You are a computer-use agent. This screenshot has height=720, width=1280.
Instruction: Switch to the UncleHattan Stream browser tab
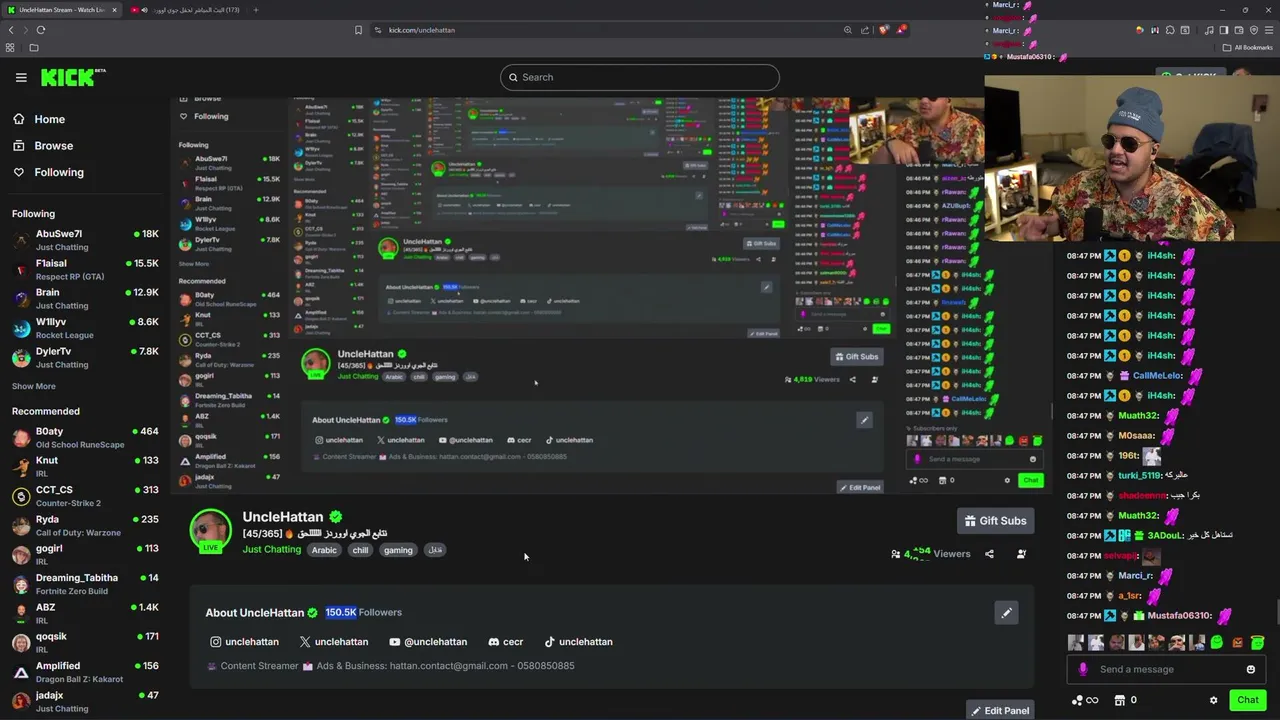pos(60,10)
